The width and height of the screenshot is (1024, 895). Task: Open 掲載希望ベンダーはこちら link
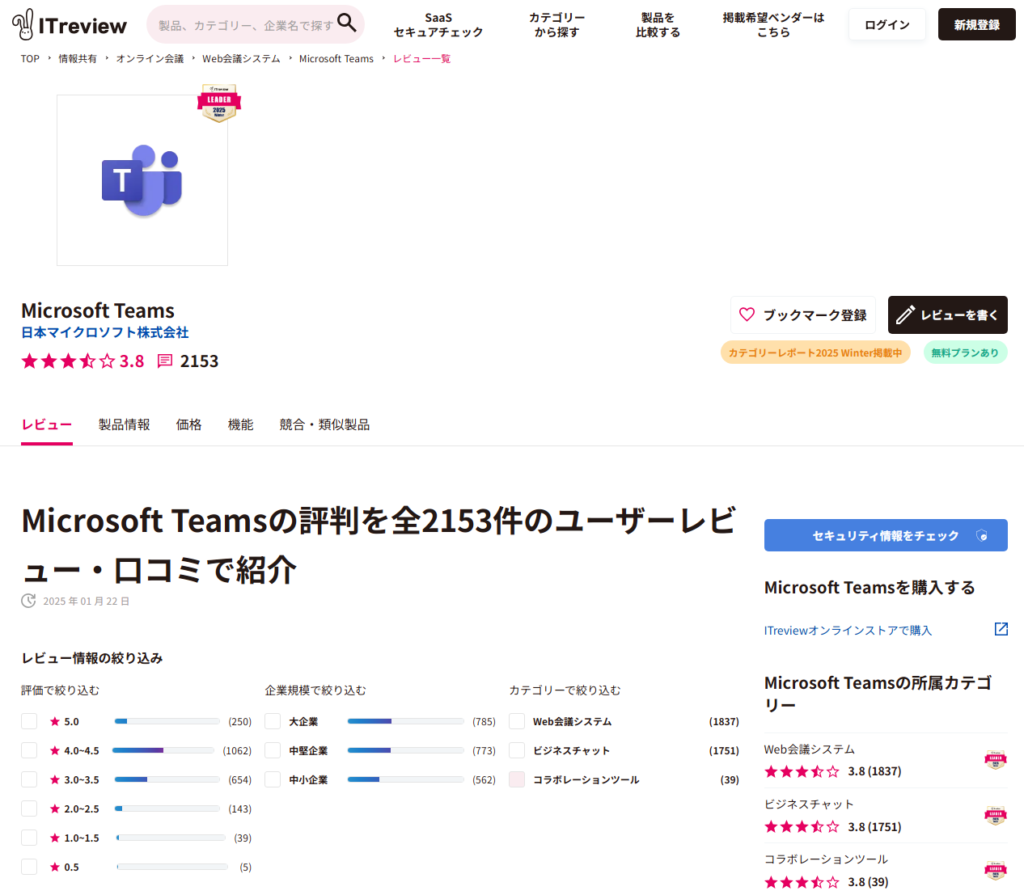[773, 25]
